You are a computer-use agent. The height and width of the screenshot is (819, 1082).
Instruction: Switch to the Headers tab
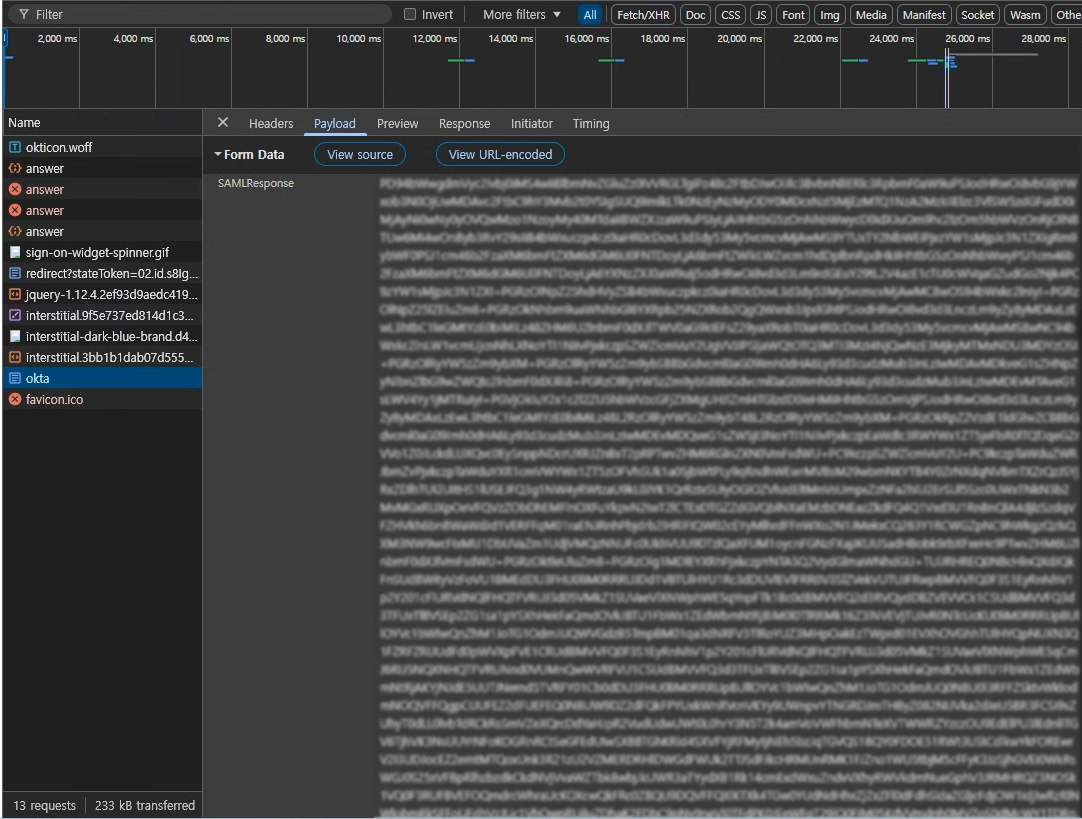tap(270, 124)
